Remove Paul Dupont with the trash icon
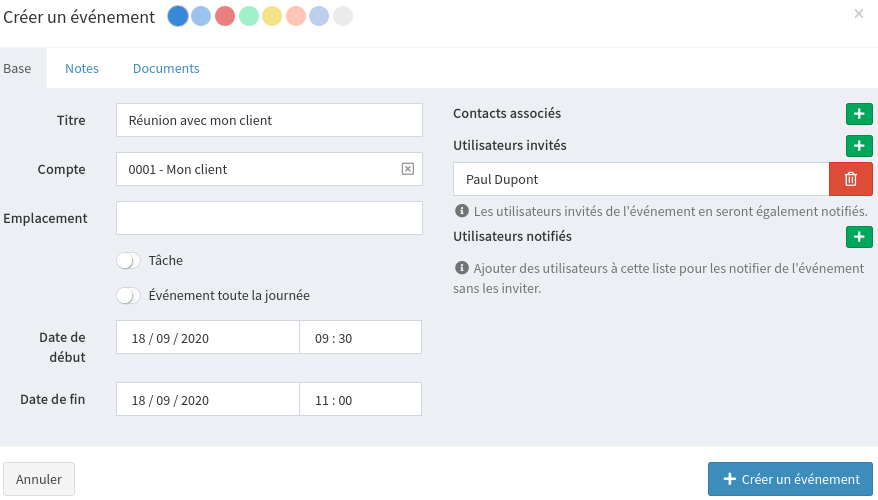 tap(851, 179)
